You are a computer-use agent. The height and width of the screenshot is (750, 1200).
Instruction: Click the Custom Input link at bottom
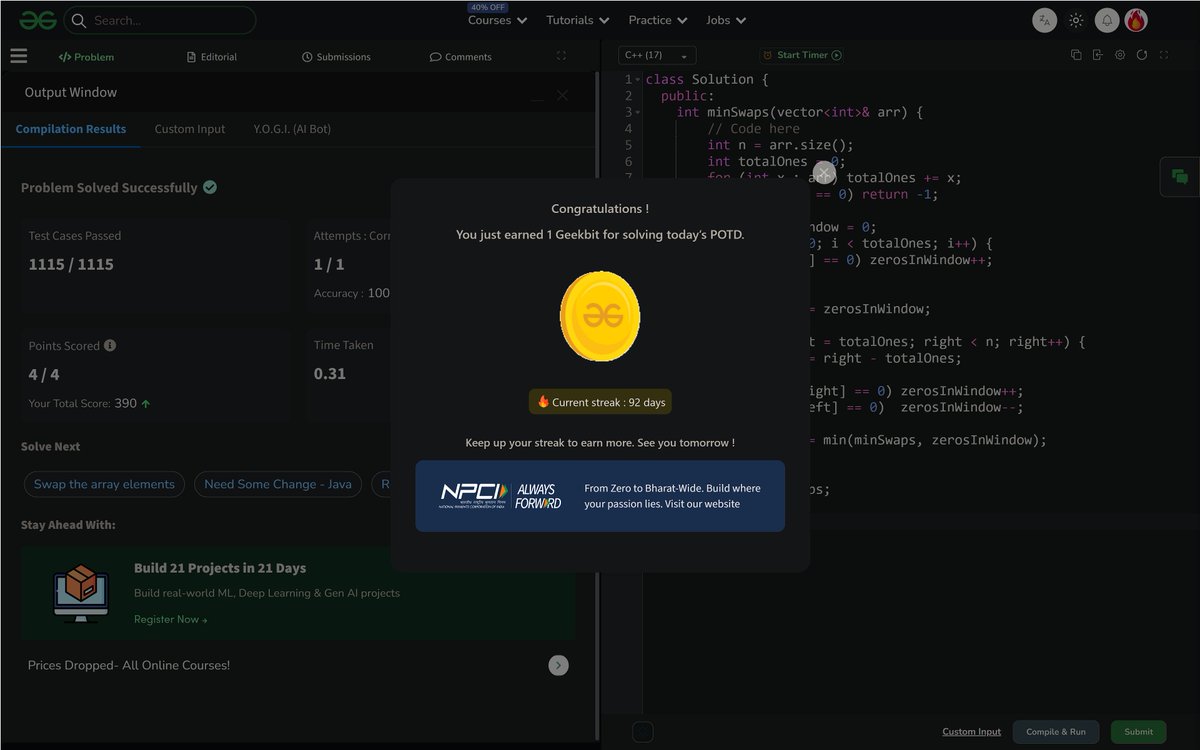pyautogui.click(x=971, y=732)
